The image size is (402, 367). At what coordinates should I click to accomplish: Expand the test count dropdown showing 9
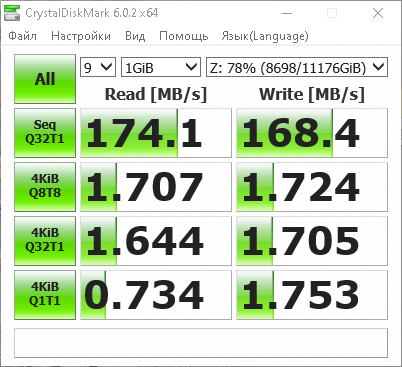click(x=98, y=67)
